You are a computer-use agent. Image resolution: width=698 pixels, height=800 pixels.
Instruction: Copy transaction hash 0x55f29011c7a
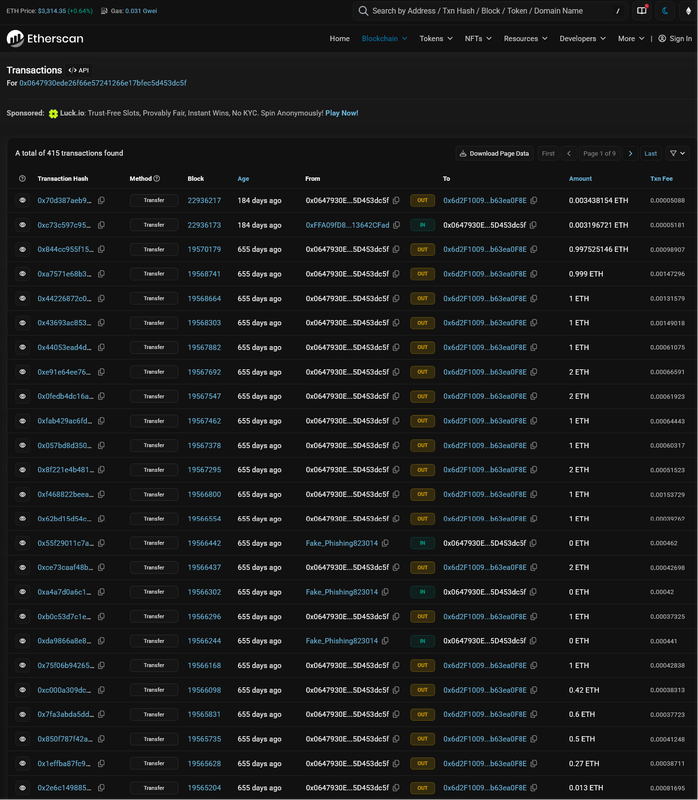point(102,543)
